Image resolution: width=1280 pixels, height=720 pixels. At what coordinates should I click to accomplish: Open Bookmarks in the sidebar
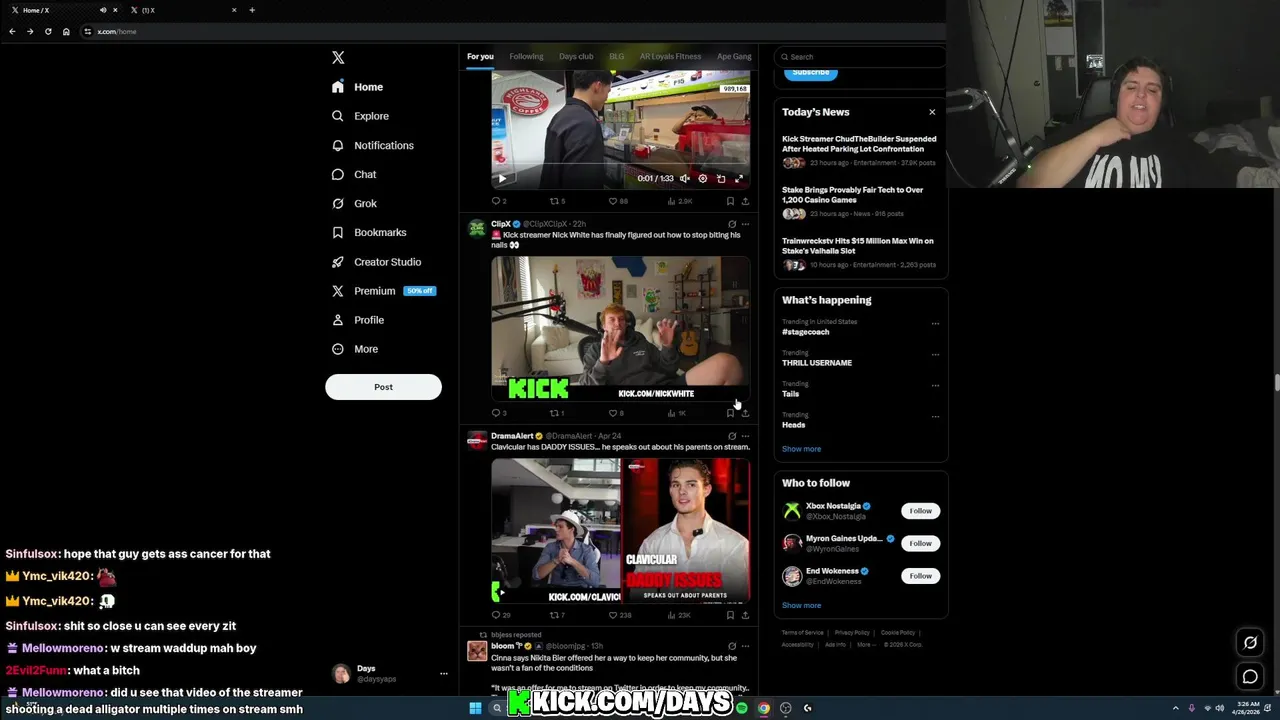[369, 232]
